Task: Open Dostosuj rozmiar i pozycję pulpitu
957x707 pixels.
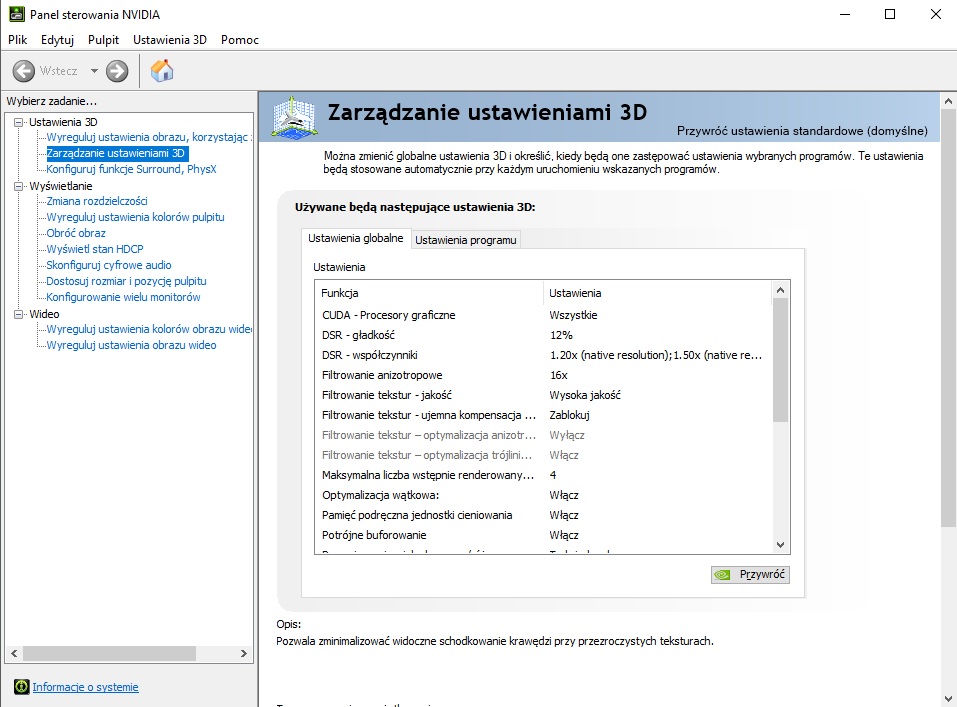Action: point(126,281)
